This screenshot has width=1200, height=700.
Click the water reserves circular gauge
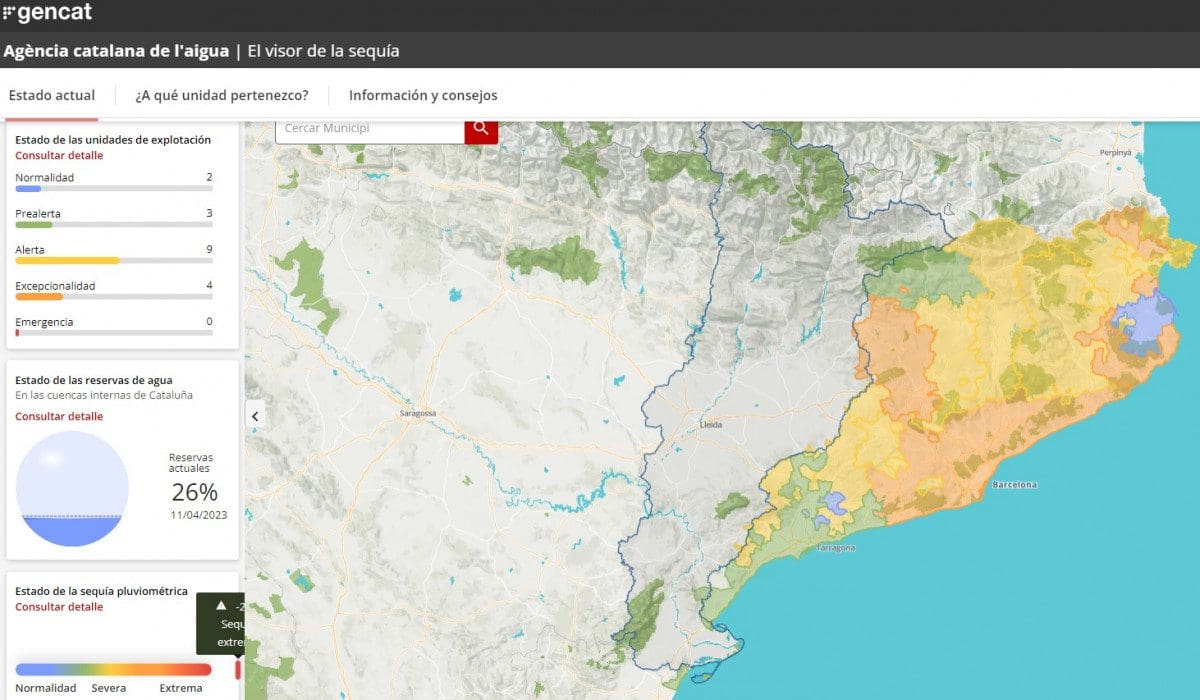click(72, 489)
